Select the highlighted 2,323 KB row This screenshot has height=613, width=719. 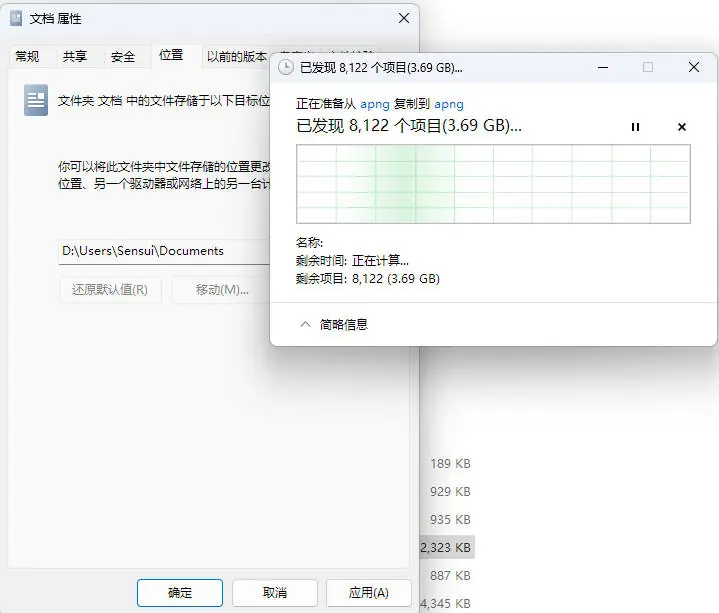point(447,547)
